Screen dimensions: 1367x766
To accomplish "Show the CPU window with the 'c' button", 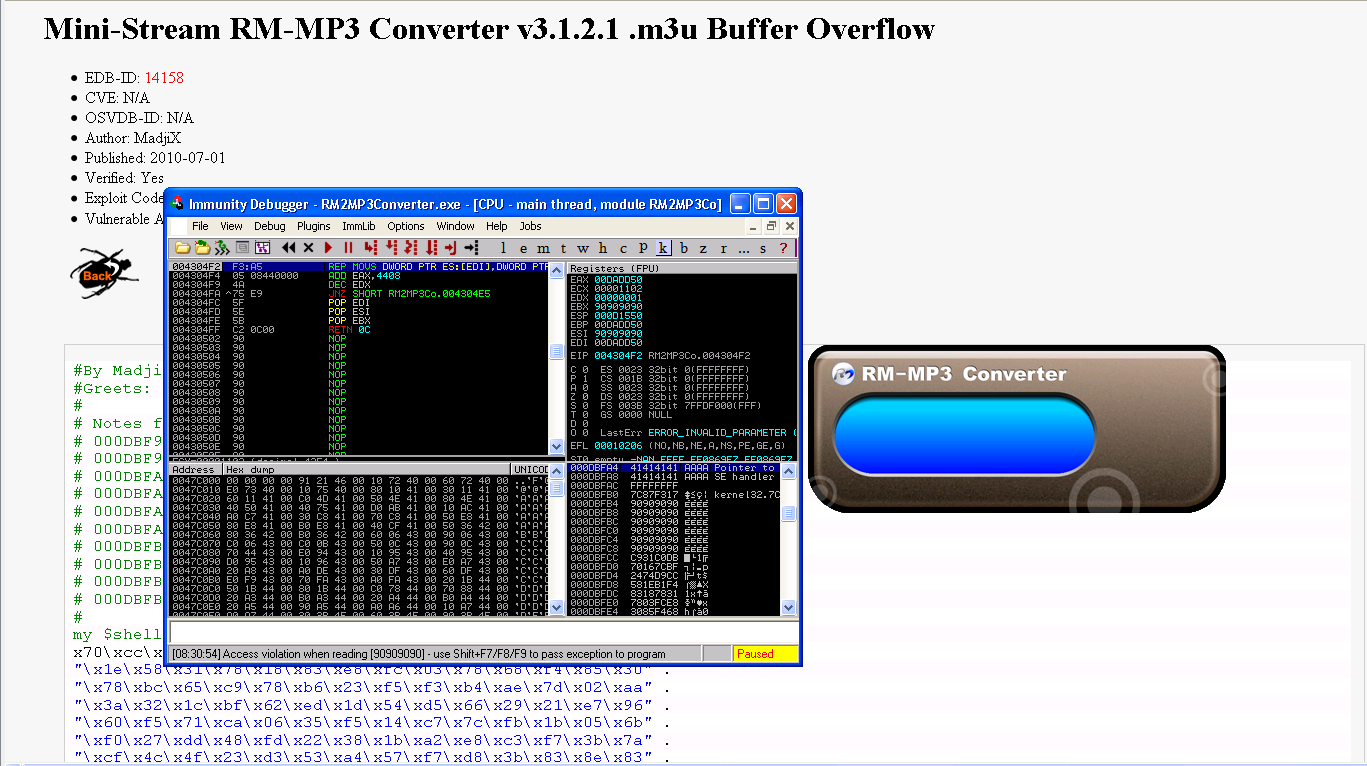I will click(x=623, y=247).
